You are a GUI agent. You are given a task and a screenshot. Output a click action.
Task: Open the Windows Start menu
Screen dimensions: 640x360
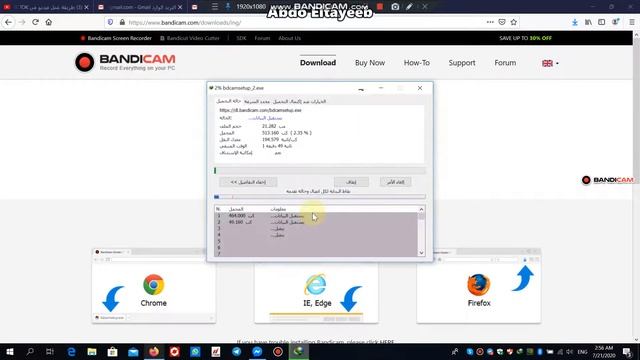pyautogui.click(x=10, y=351)
